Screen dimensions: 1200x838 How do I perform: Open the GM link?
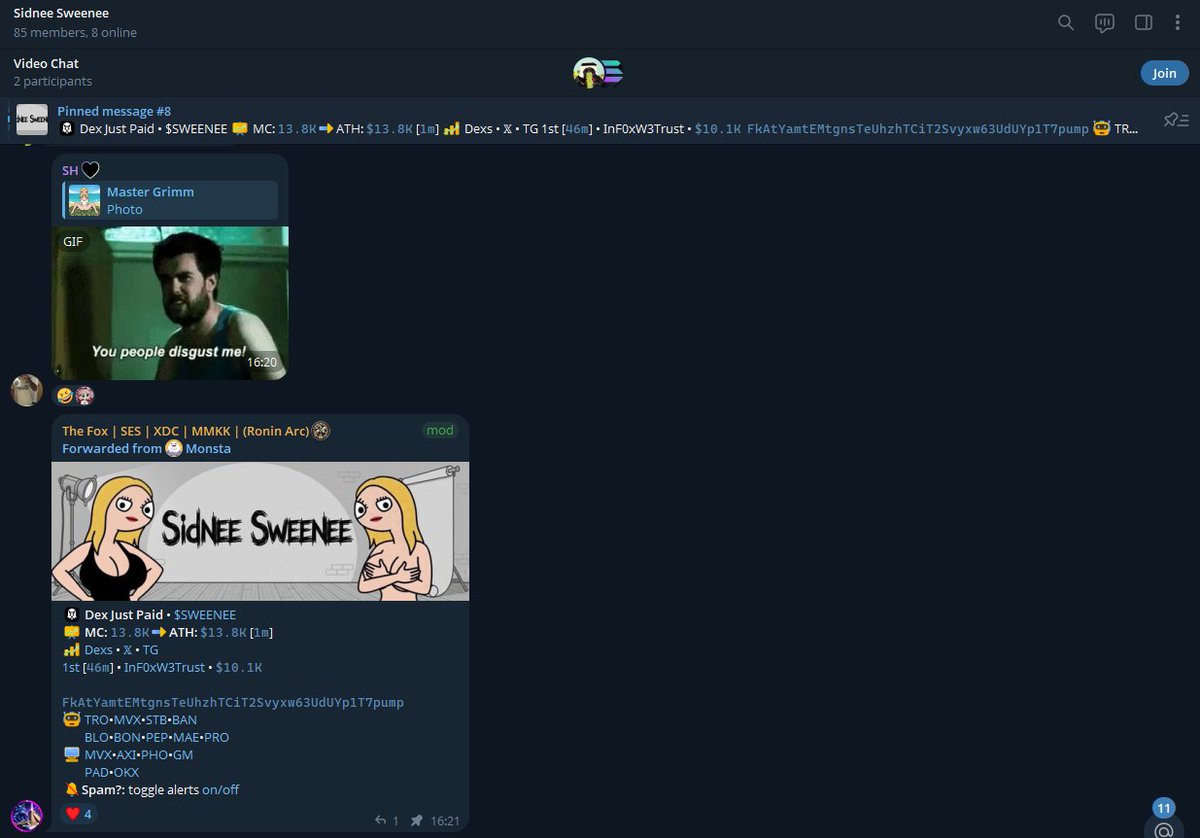coord(183,755)
